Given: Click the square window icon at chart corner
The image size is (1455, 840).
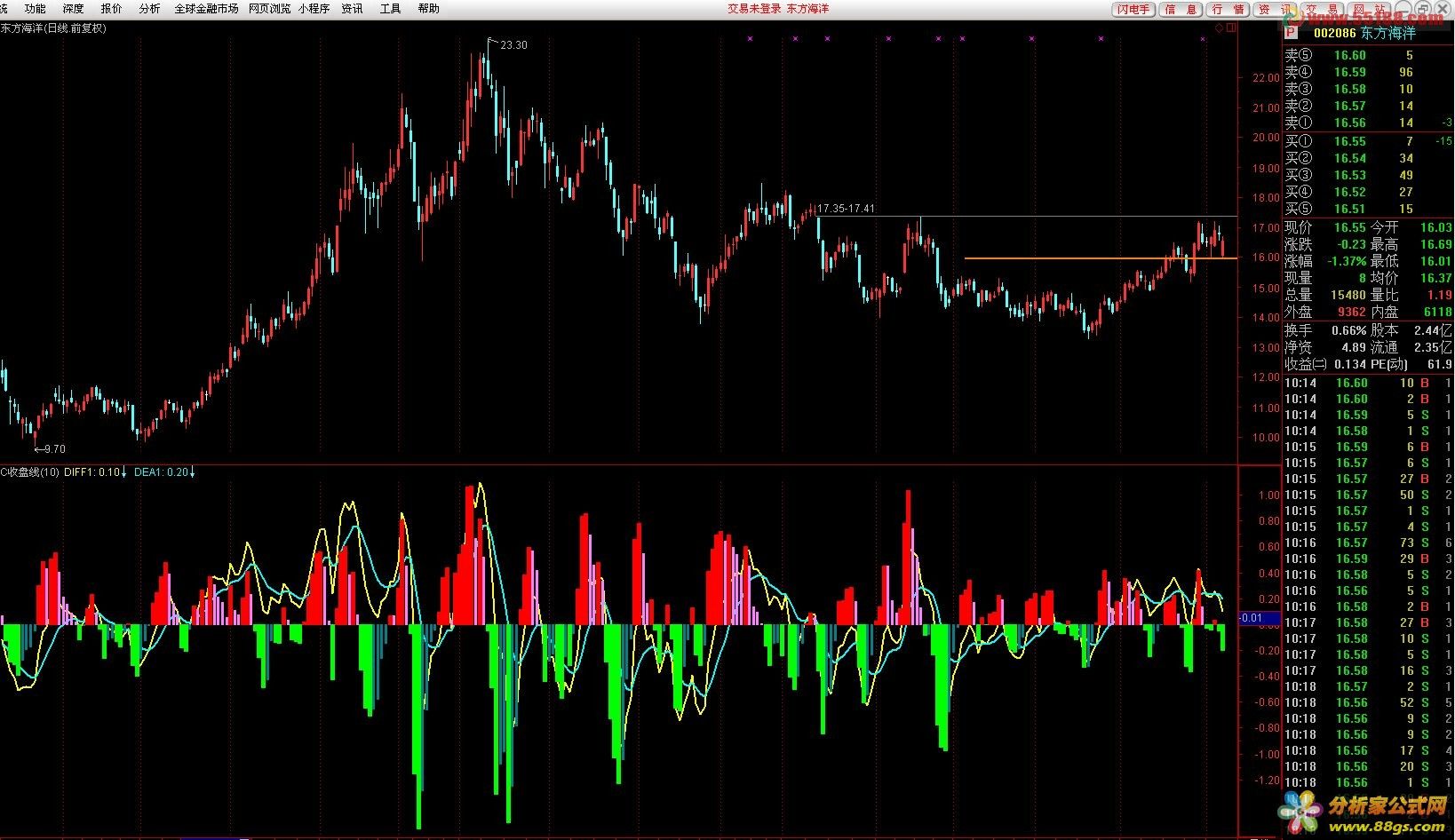Looking at the screenshot, I should [x=1231, y=28].
